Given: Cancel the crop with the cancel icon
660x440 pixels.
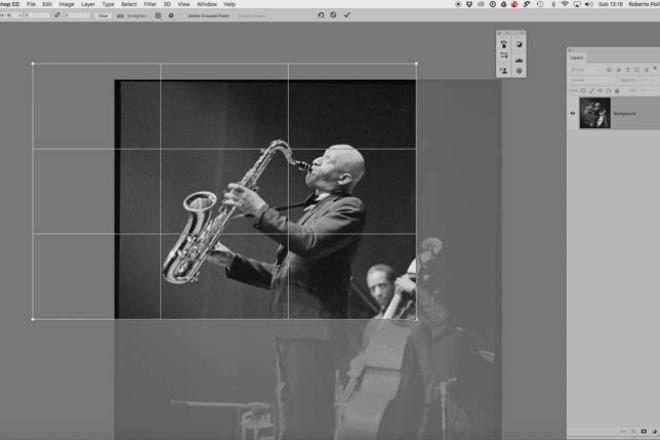Looking at the screenshot, I should pos(333,15).
